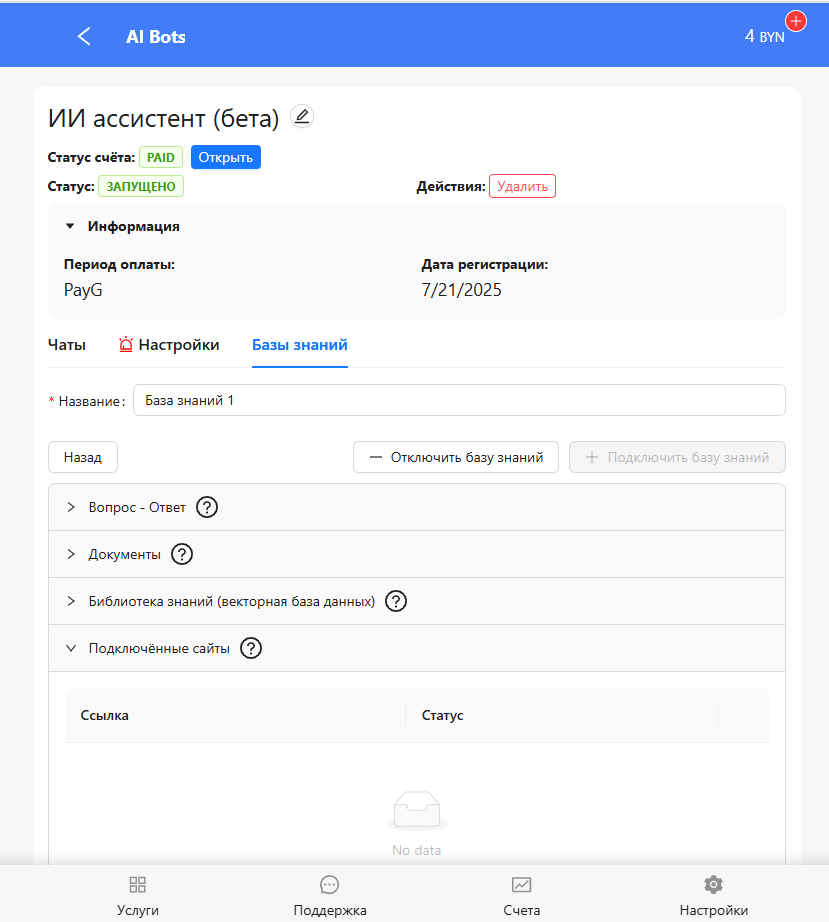
Task: Expand the Документы panel
Action: tap(71, 554)
